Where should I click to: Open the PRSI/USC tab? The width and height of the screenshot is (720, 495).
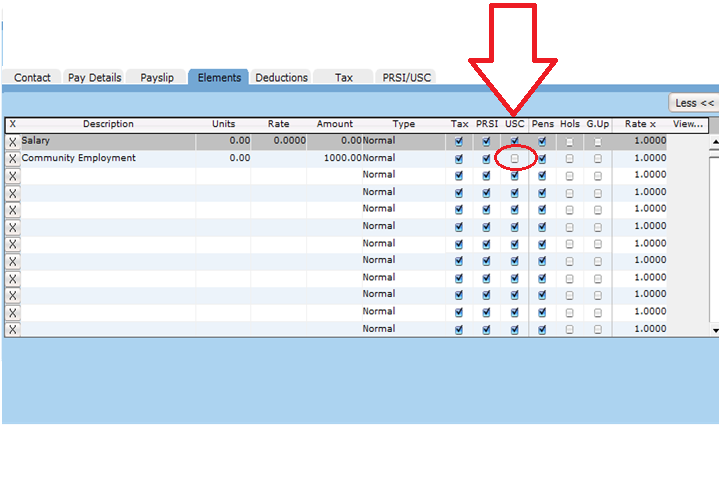tap(407, 78)
